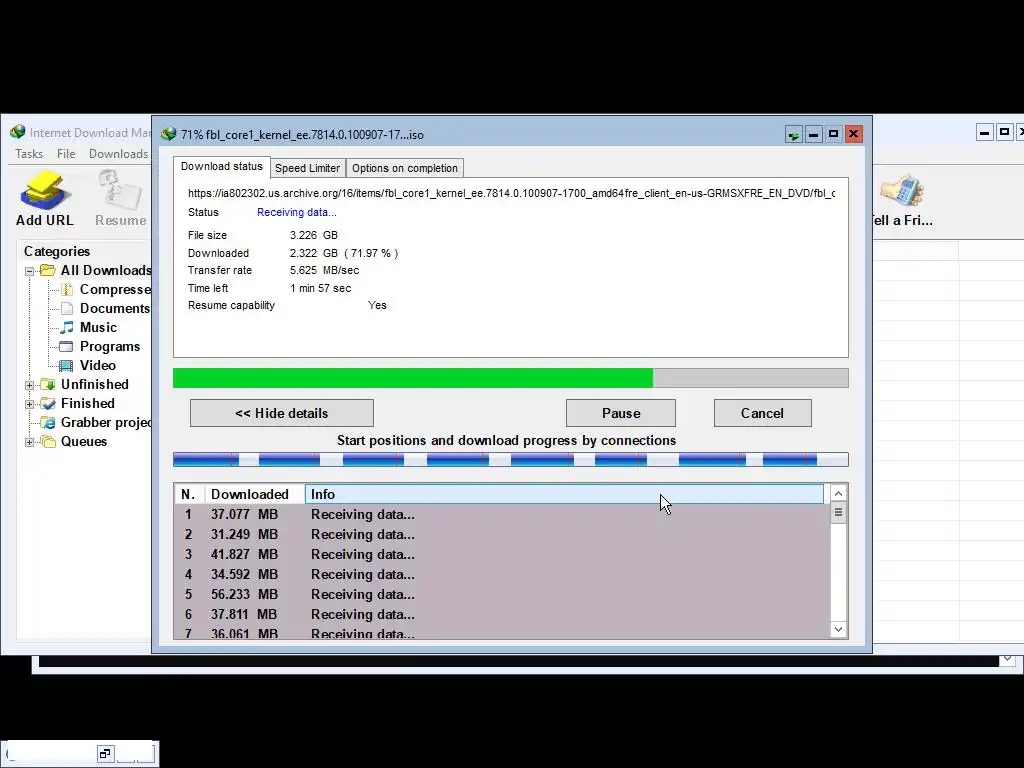1024x768 pixels.
Task: Click the Hide details button
Action: [281, 413]
